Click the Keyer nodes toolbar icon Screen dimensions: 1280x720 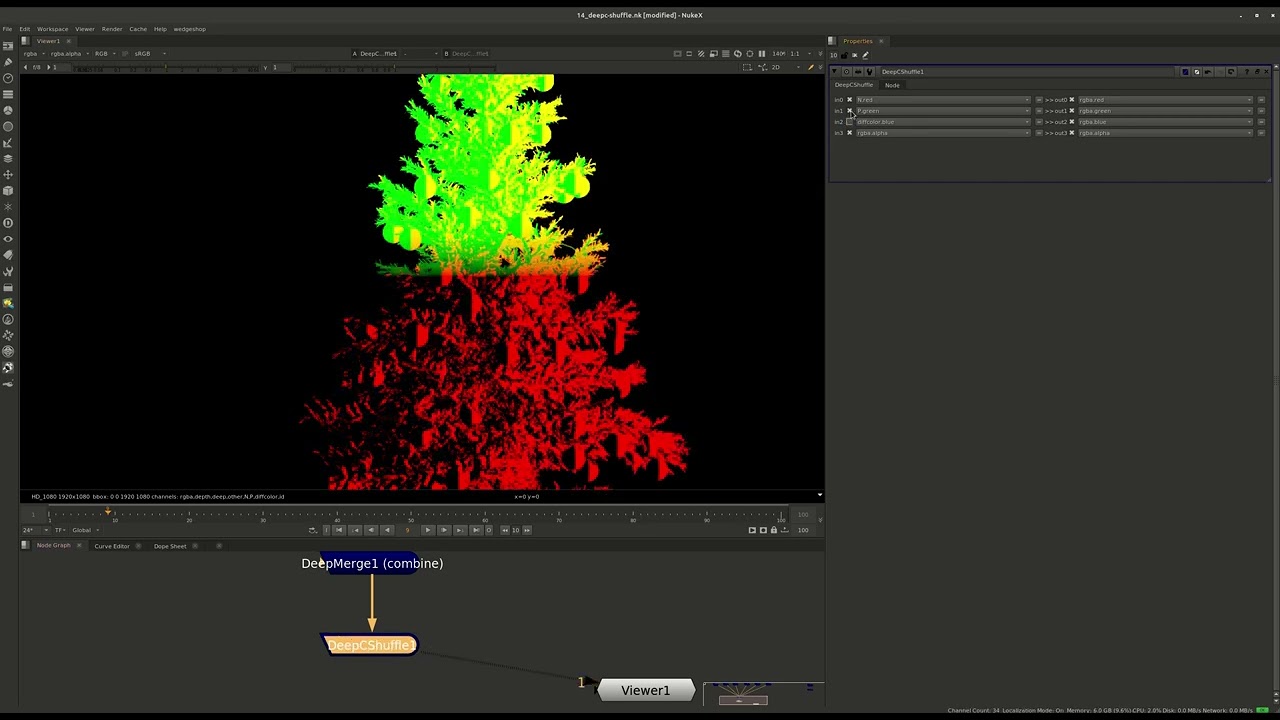pos(8,142)
